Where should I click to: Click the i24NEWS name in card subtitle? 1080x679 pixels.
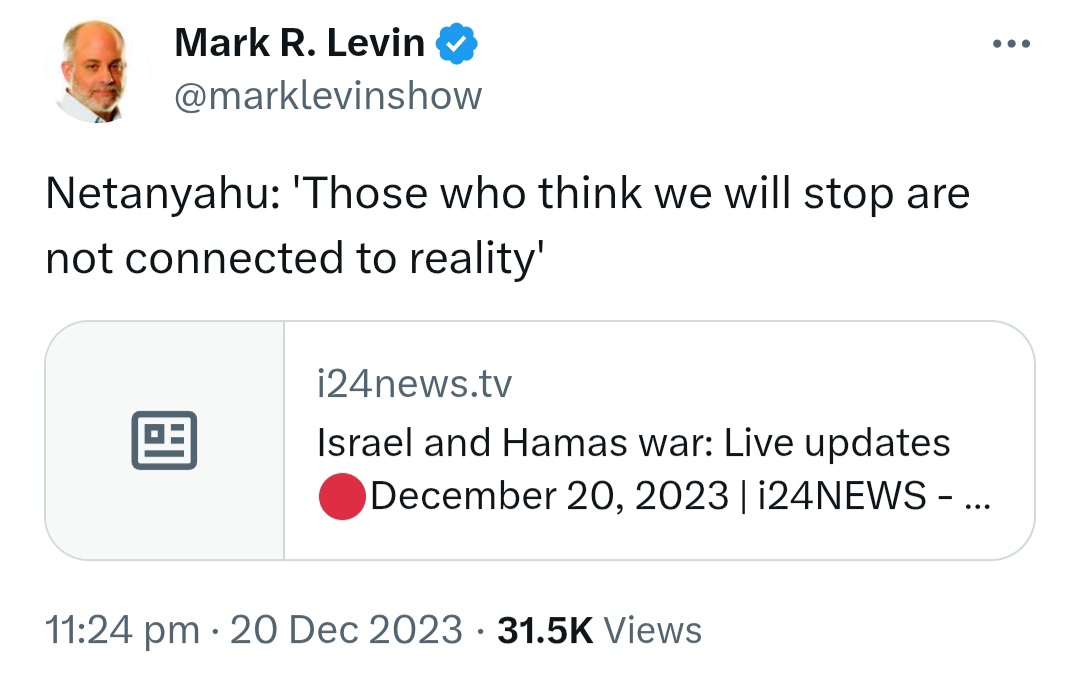tap(842, 496)
